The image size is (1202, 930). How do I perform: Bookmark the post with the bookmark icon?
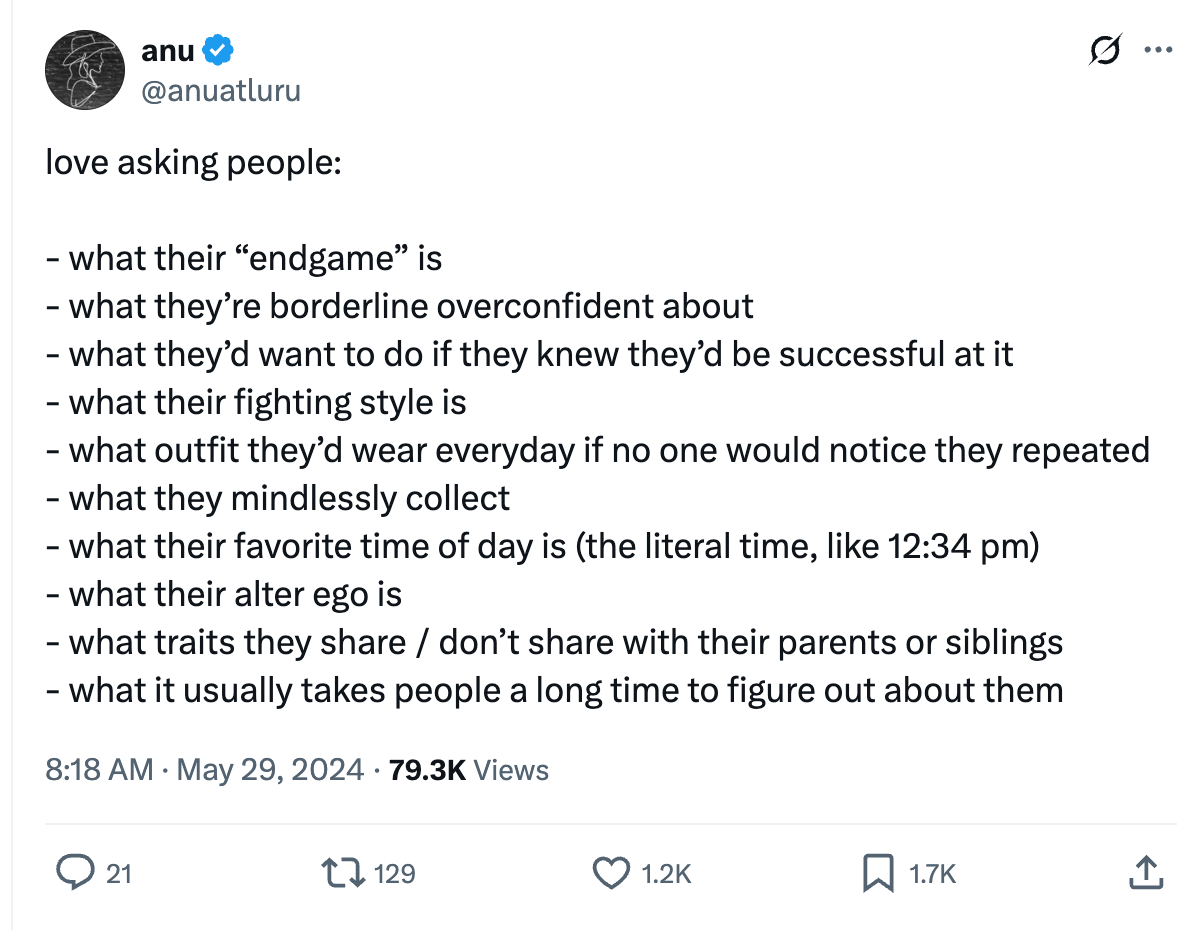[879, 873]
